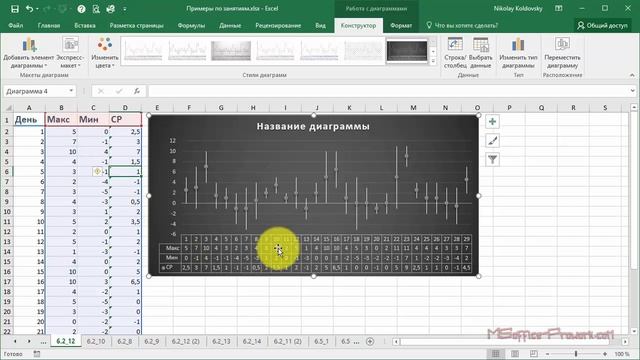The image size is (640, 360).
Task: Select the second chart style thumbnail
Action: coord(187,51)
